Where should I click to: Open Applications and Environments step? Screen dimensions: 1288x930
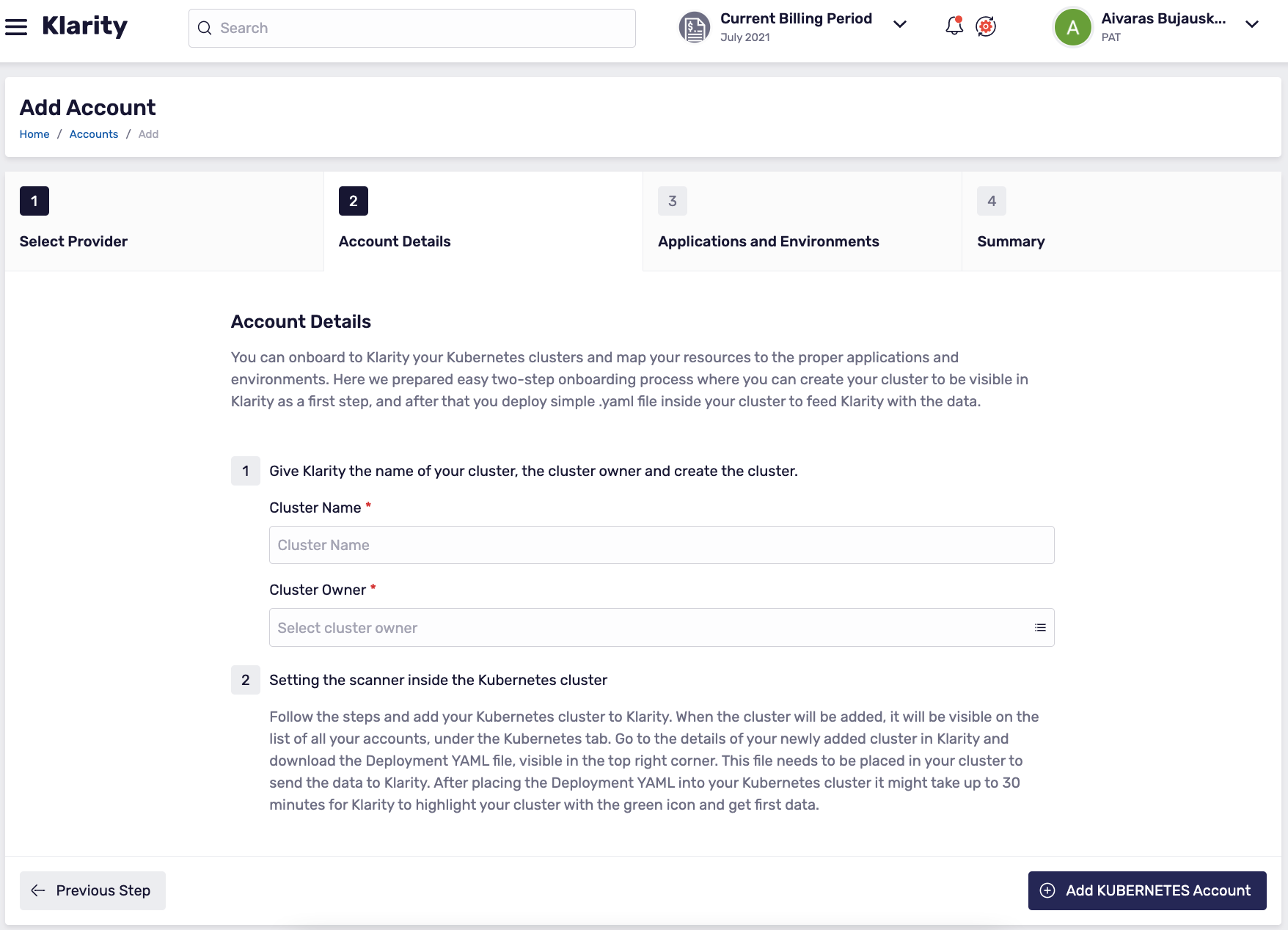tap(802, 221)
